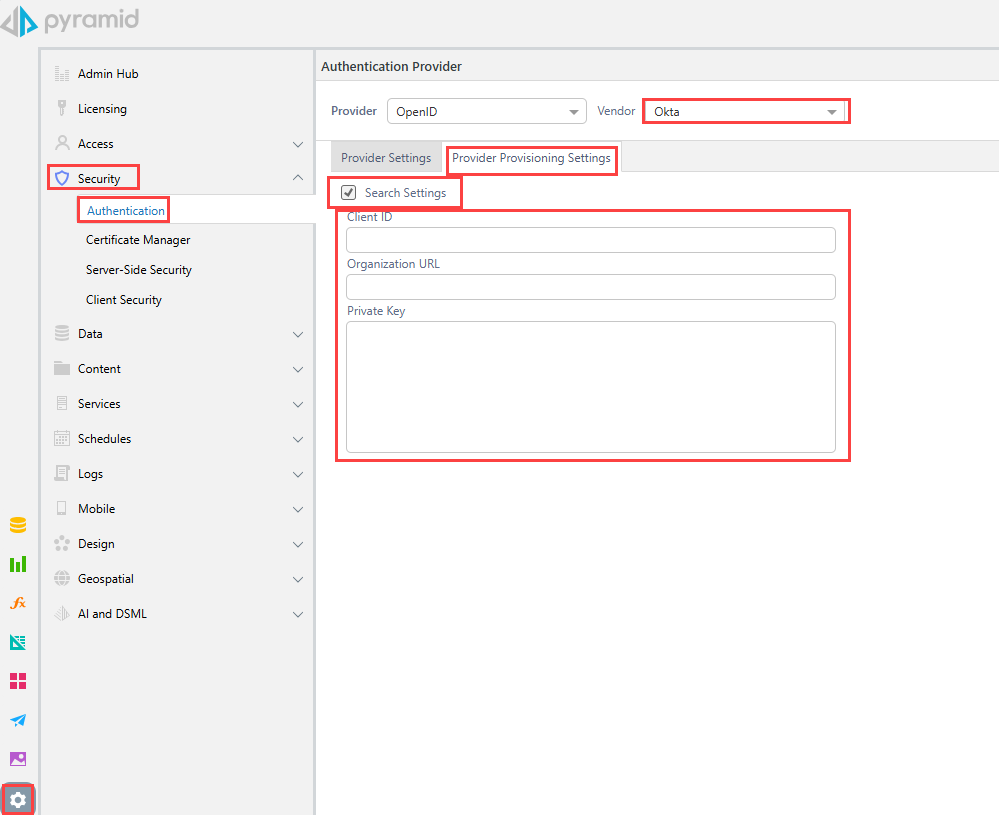Open the Vendor dropdown showing Okta
Image resolution: width=999 pixels, height=815 pixels.
[745, 111]
